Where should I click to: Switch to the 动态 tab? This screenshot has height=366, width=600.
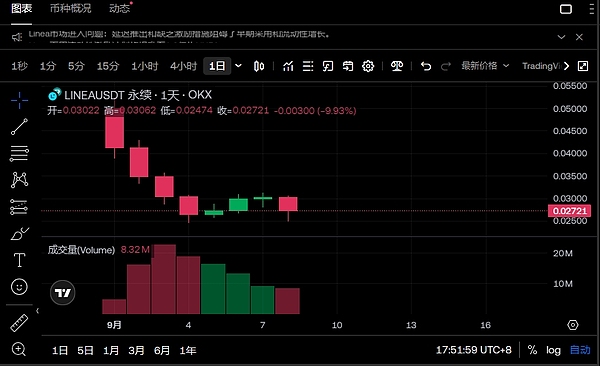(x=120, y=8)
